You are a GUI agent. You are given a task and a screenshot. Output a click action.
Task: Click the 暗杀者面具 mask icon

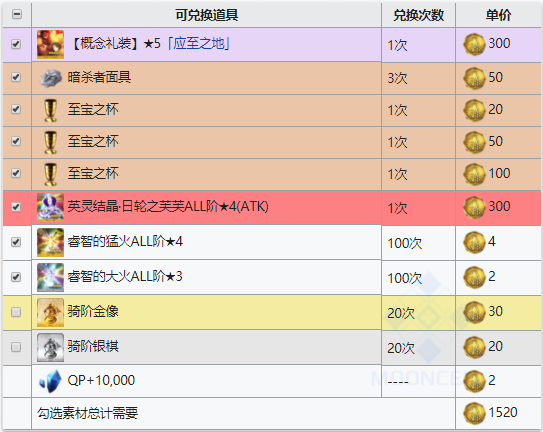(51, 78)
